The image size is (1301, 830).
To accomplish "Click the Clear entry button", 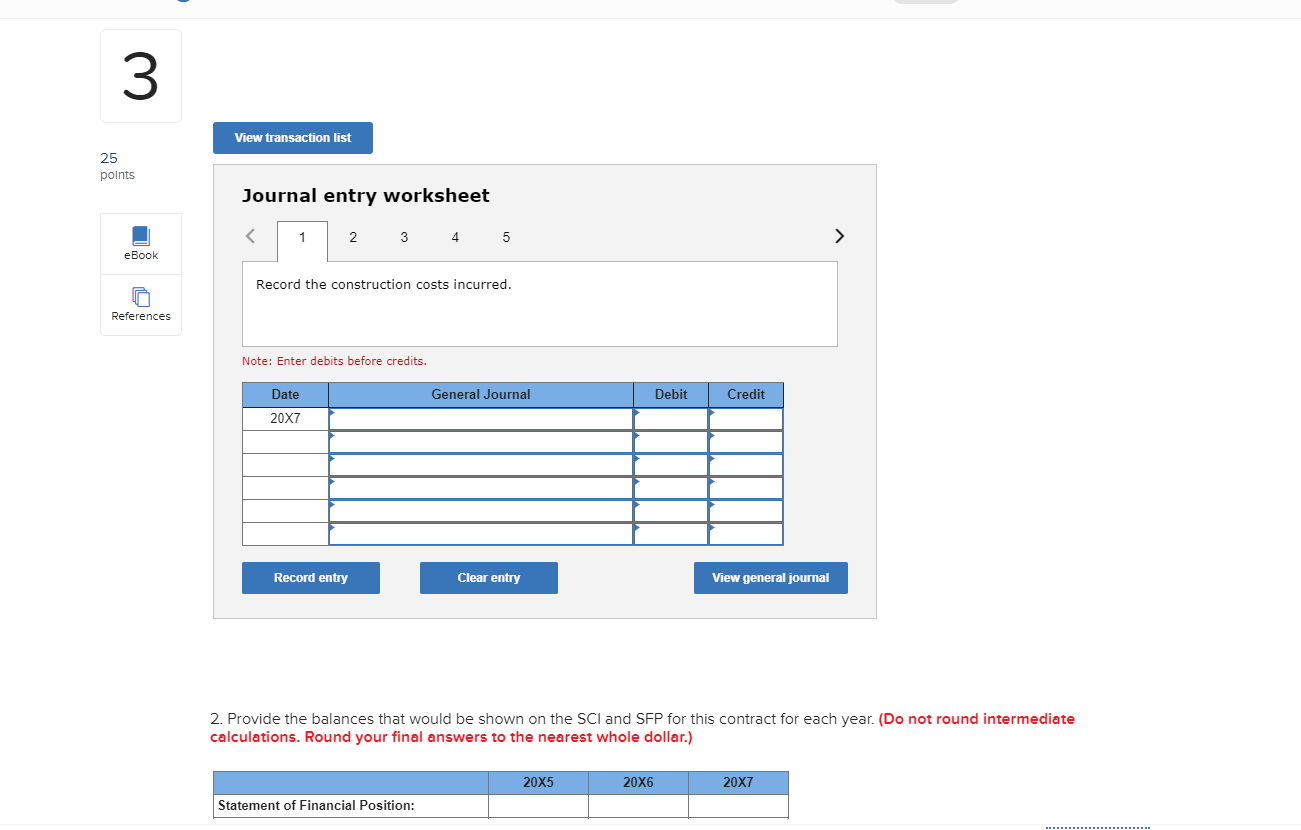I will pos(488,577).
